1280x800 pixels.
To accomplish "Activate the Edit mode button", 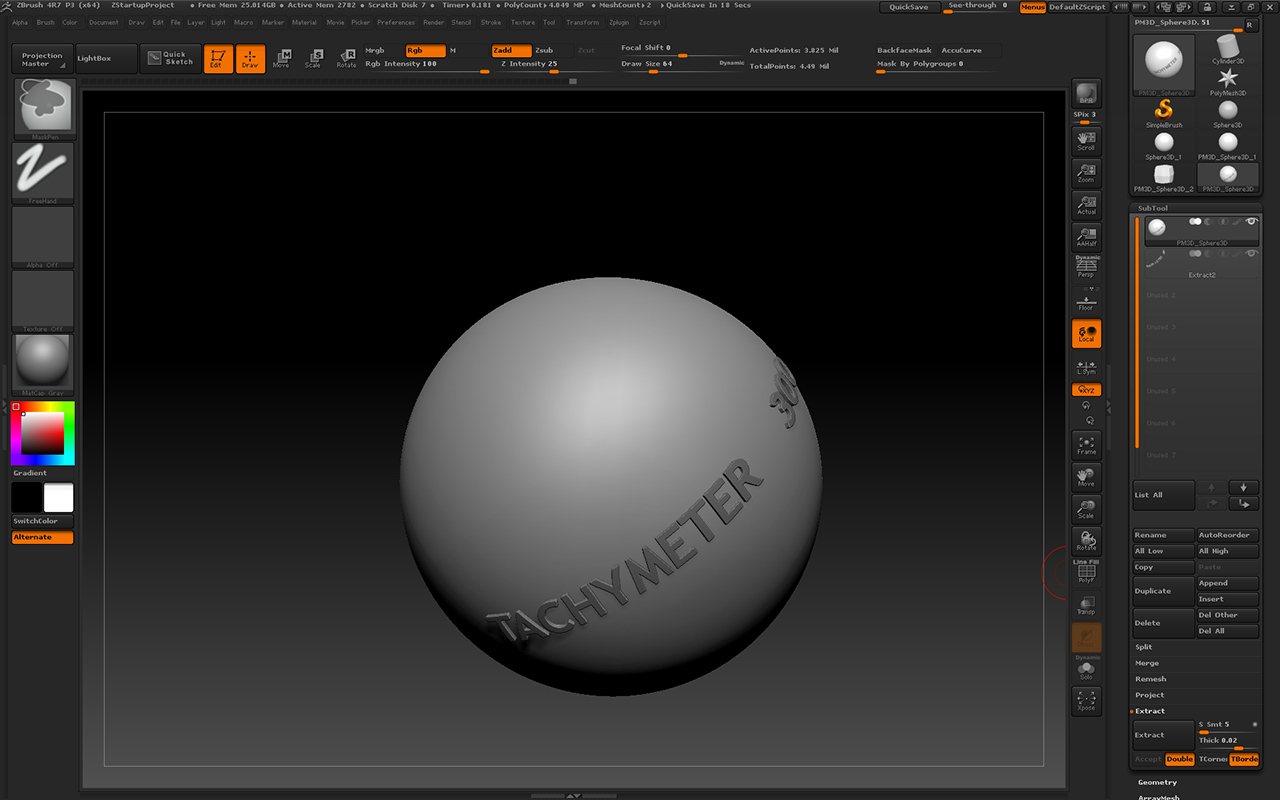I will pyautogui.click(x=218, y=59).
